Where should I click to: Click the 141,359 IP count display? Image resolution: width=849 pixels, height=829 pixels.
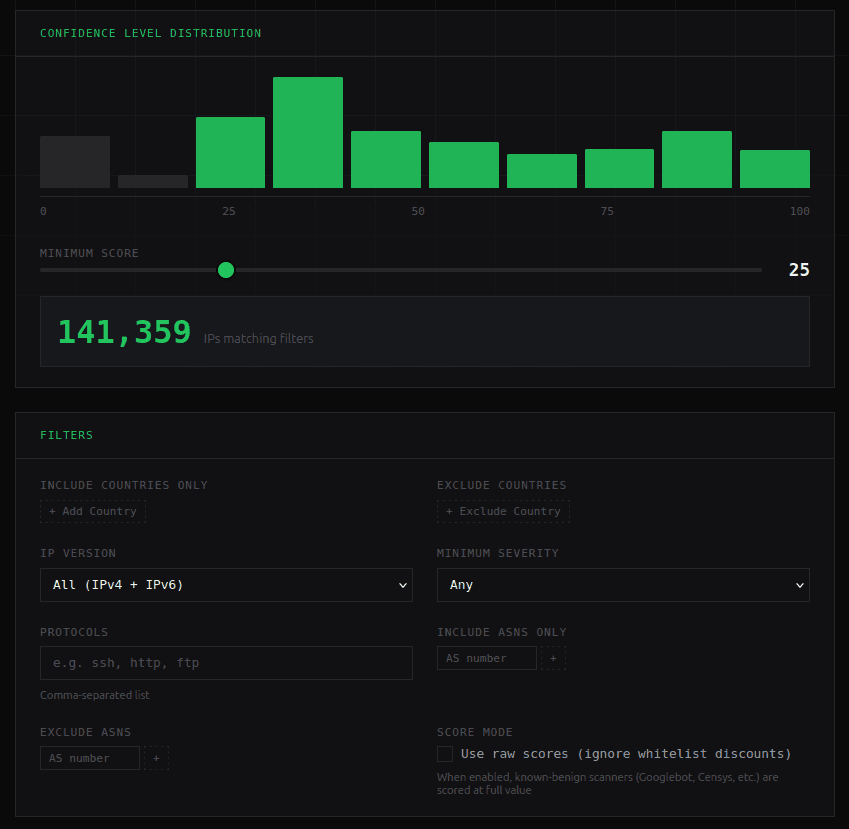pos(123,331)
